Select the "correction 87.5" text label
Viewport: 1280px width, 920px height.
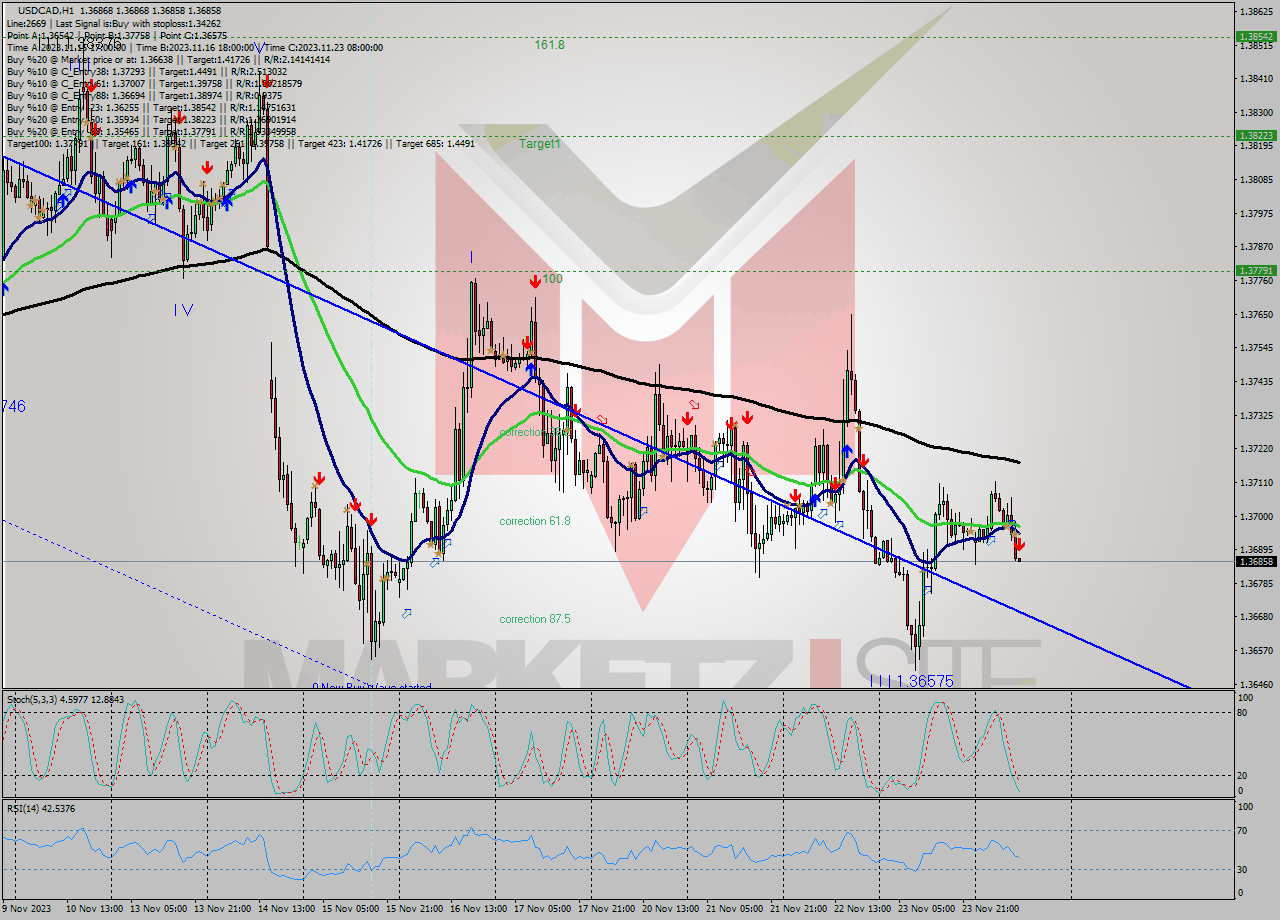(x=533, y=619)
